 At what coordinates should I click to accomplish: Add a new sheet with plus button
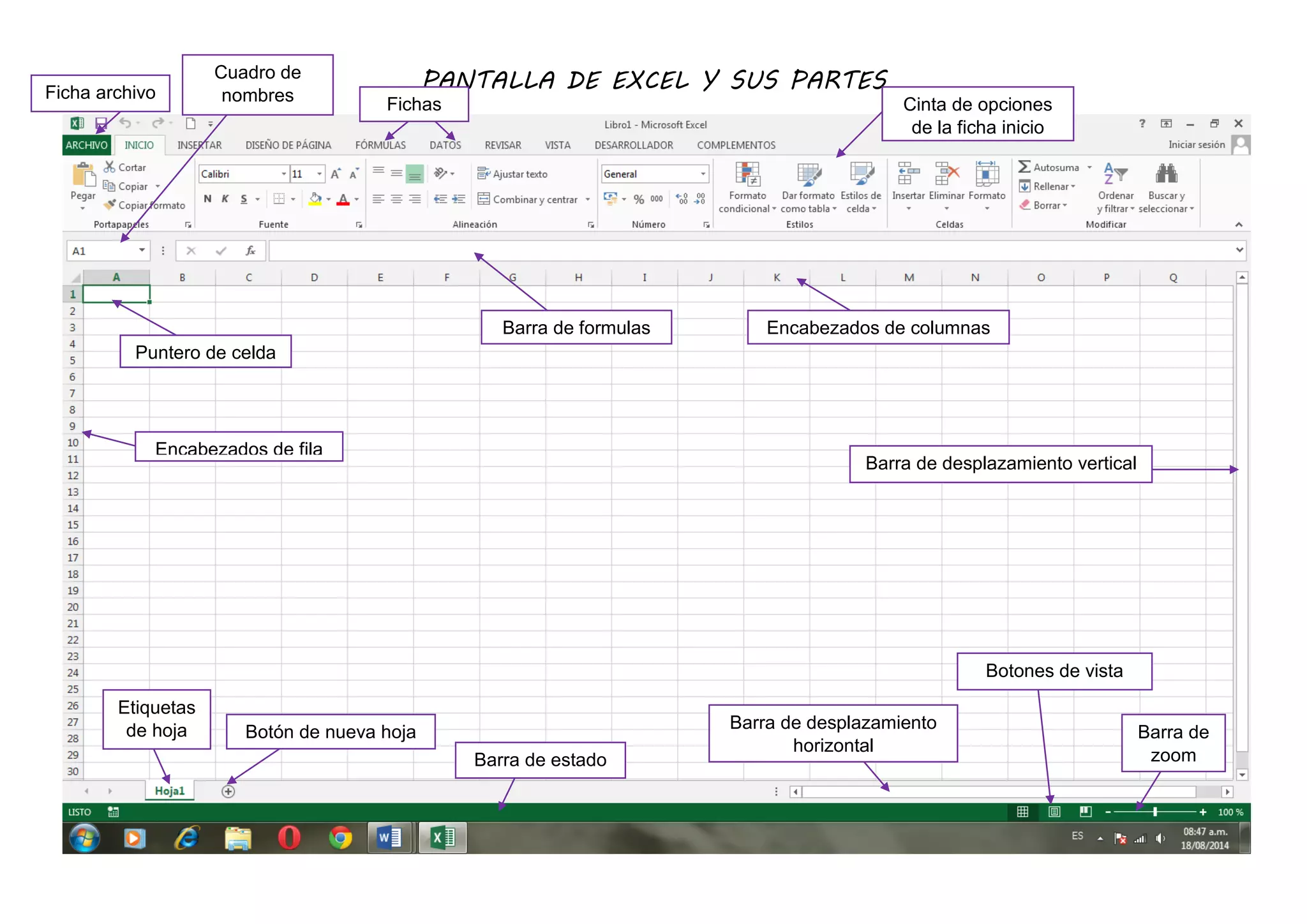tap(228, 791)
